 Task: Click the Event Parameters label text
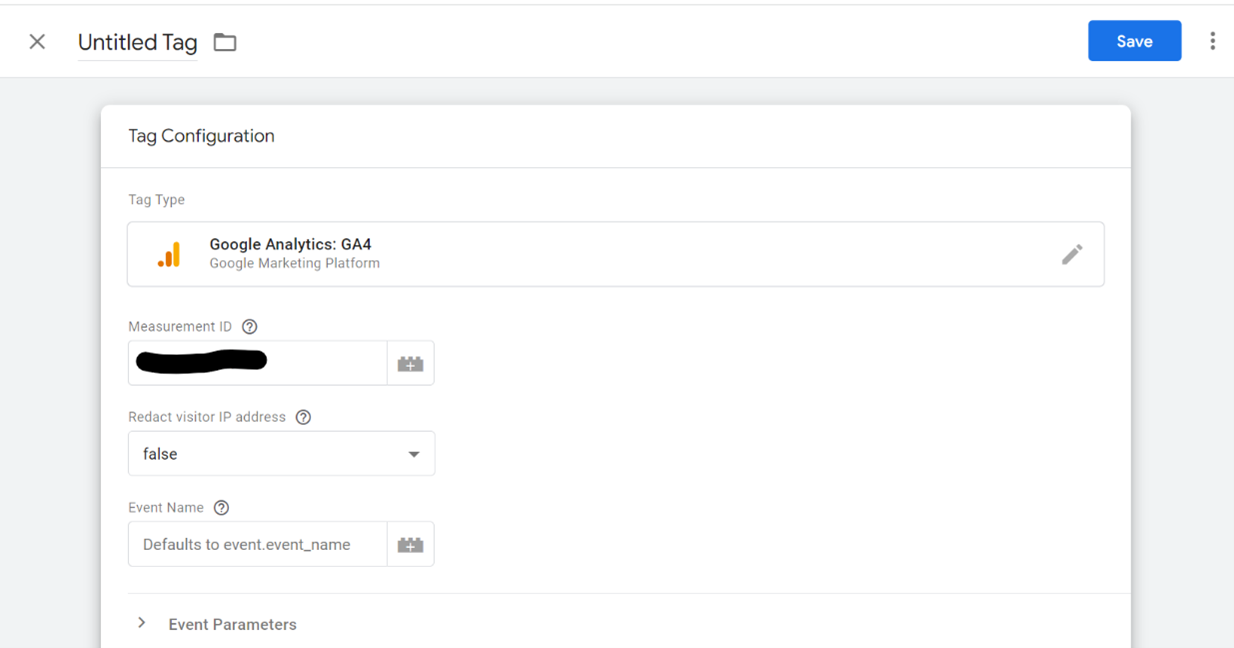(232, 625)
